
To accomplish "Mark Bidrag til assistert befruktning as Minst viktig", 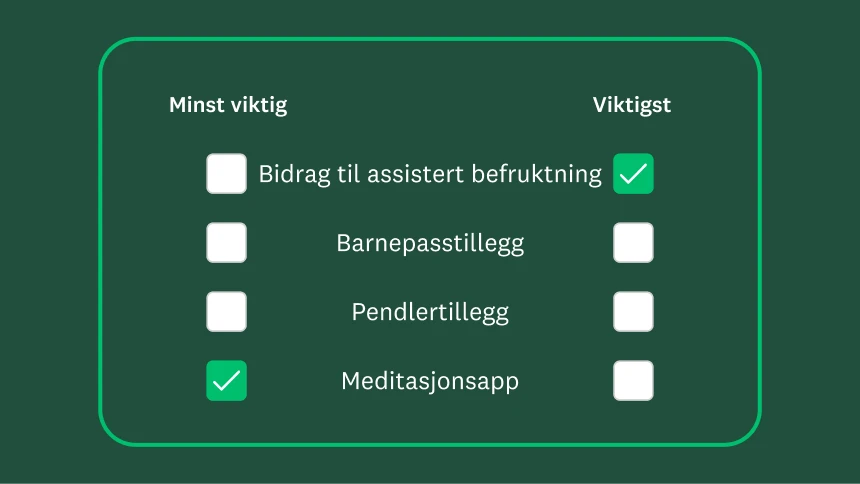I will point(226,174).
